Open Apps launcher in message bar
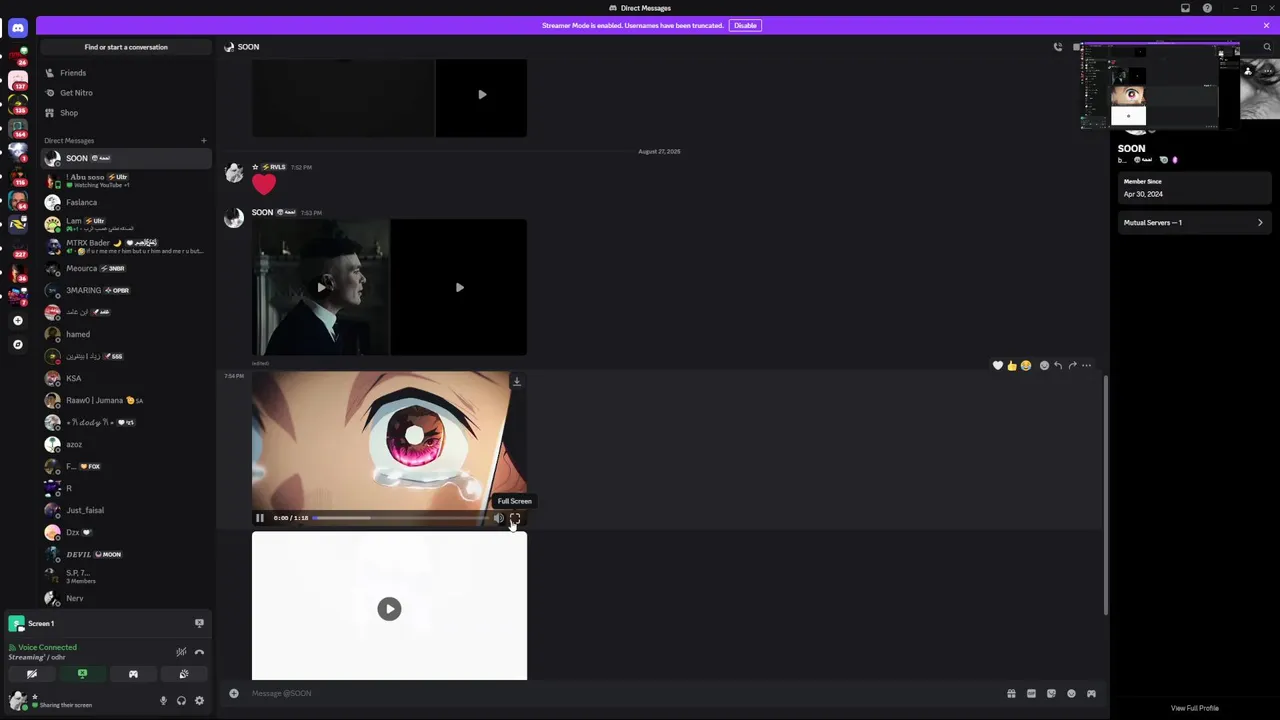1280x720 pixels. (x=1091, y=693)
